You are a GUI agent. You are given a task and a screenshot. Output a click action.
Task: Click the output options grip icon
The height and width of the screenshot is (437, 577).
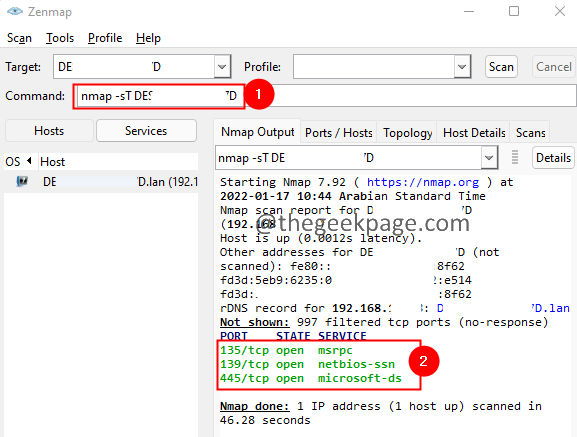[515, 157]
